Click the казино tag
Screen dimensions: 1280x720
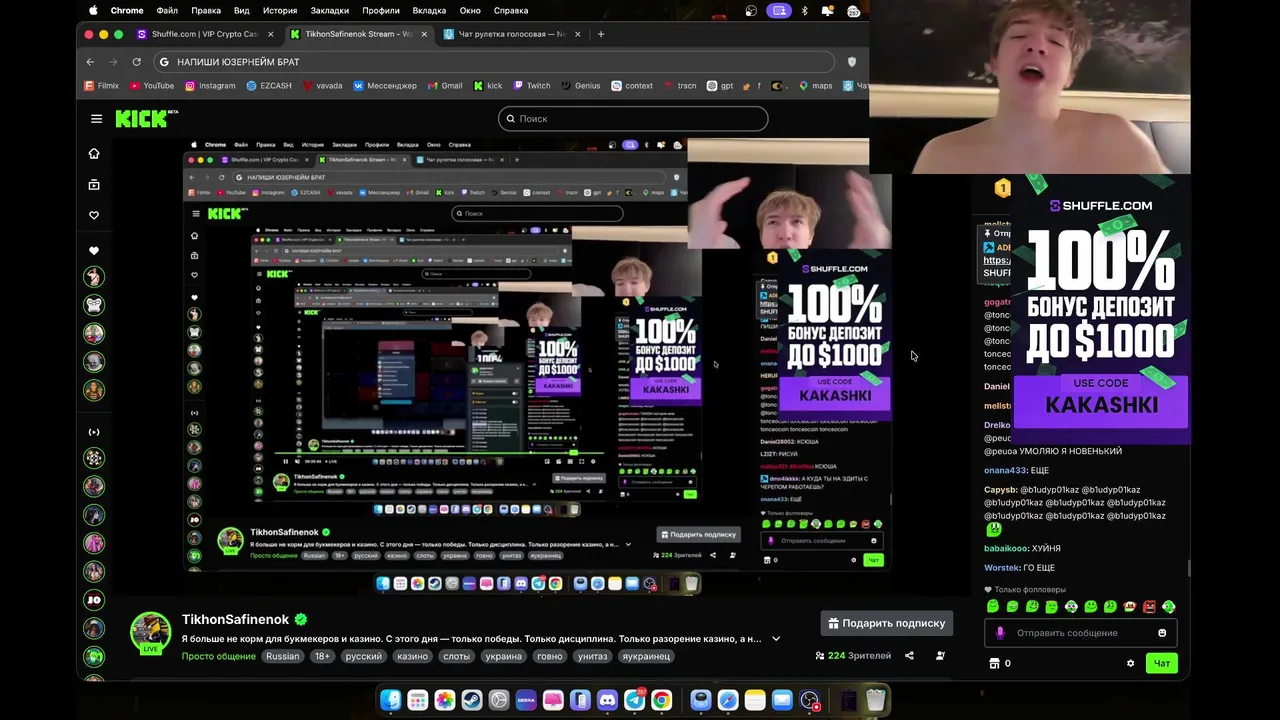point(412,656)
